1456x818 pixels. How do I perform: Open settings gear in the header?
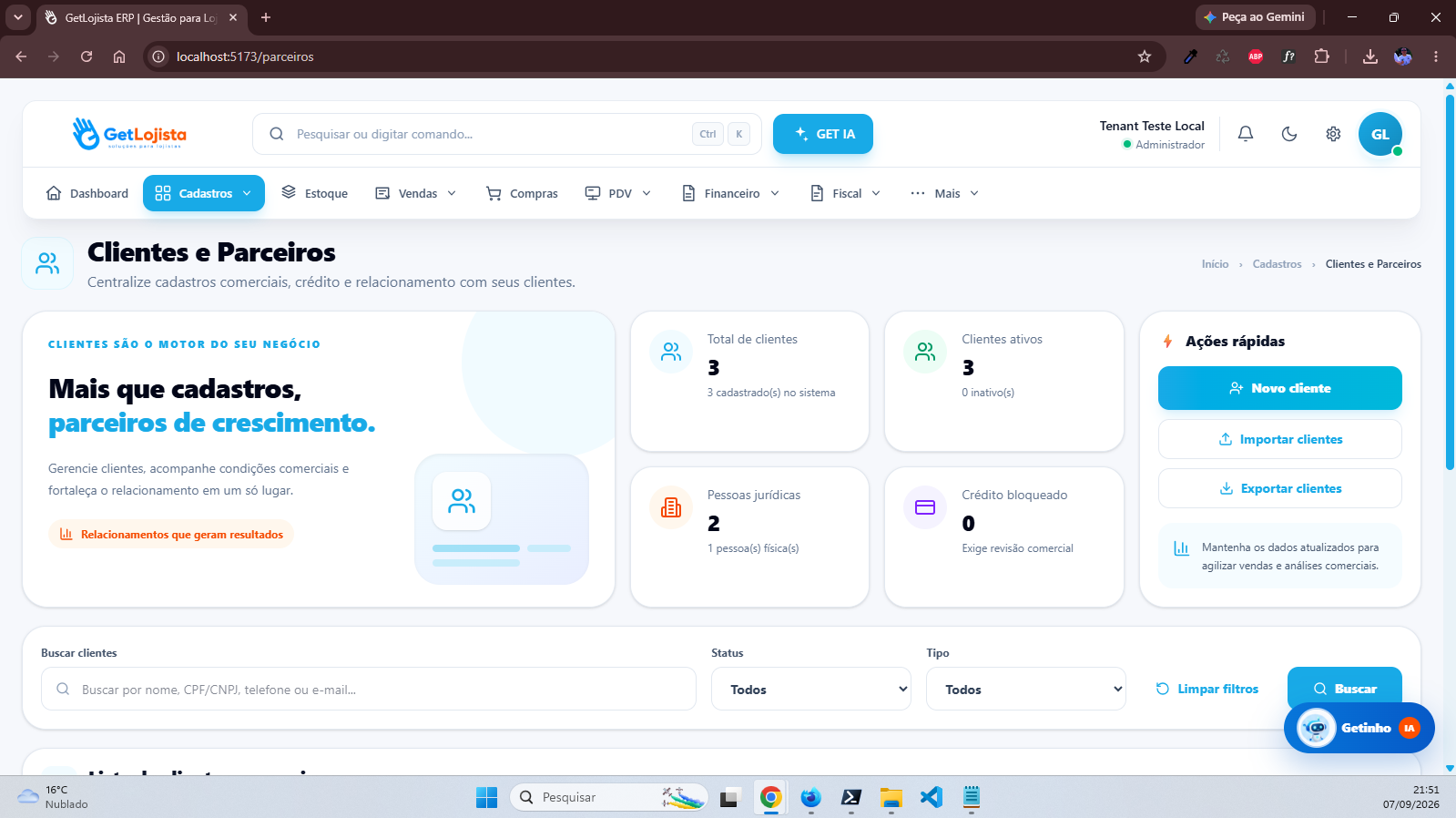point(1333,134)
